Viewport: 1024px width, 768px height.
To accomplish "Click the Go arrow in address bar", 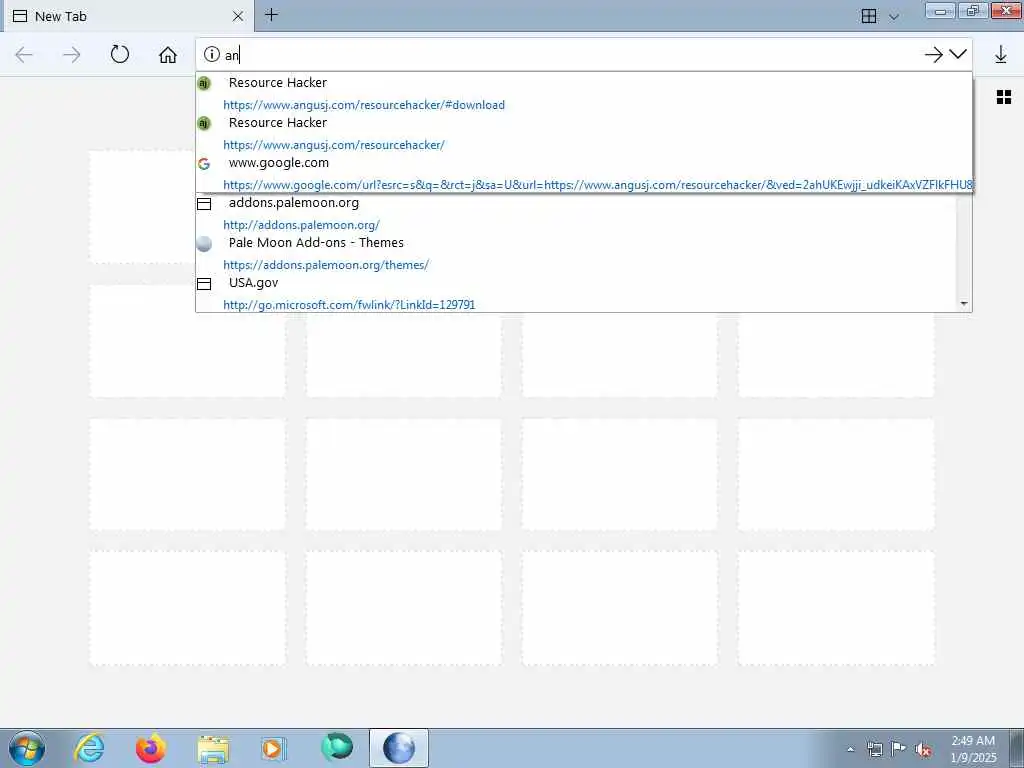I will [x=934, y=55].
